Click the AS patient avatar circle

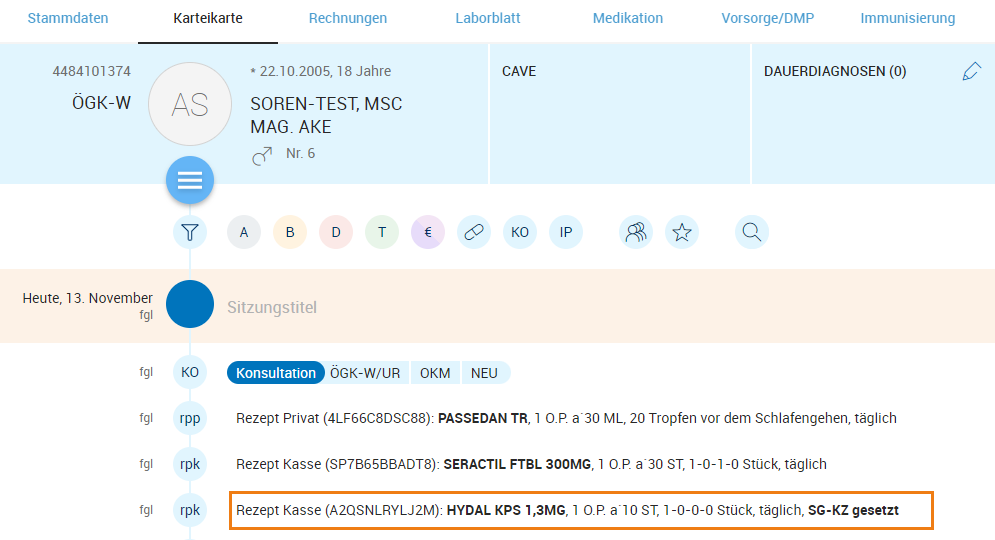[x=190, y=104]
